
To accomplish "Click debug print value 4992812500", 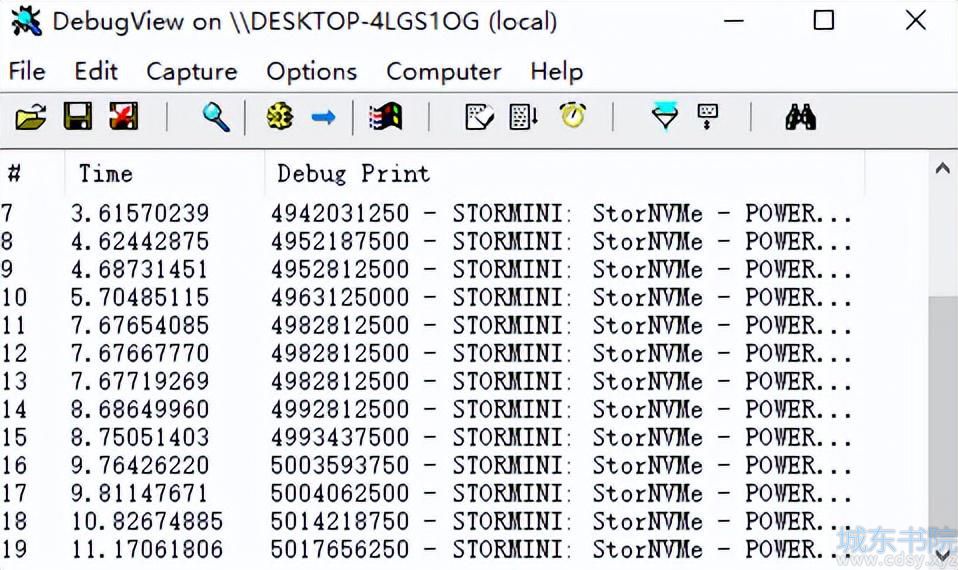I will [340, 411].
